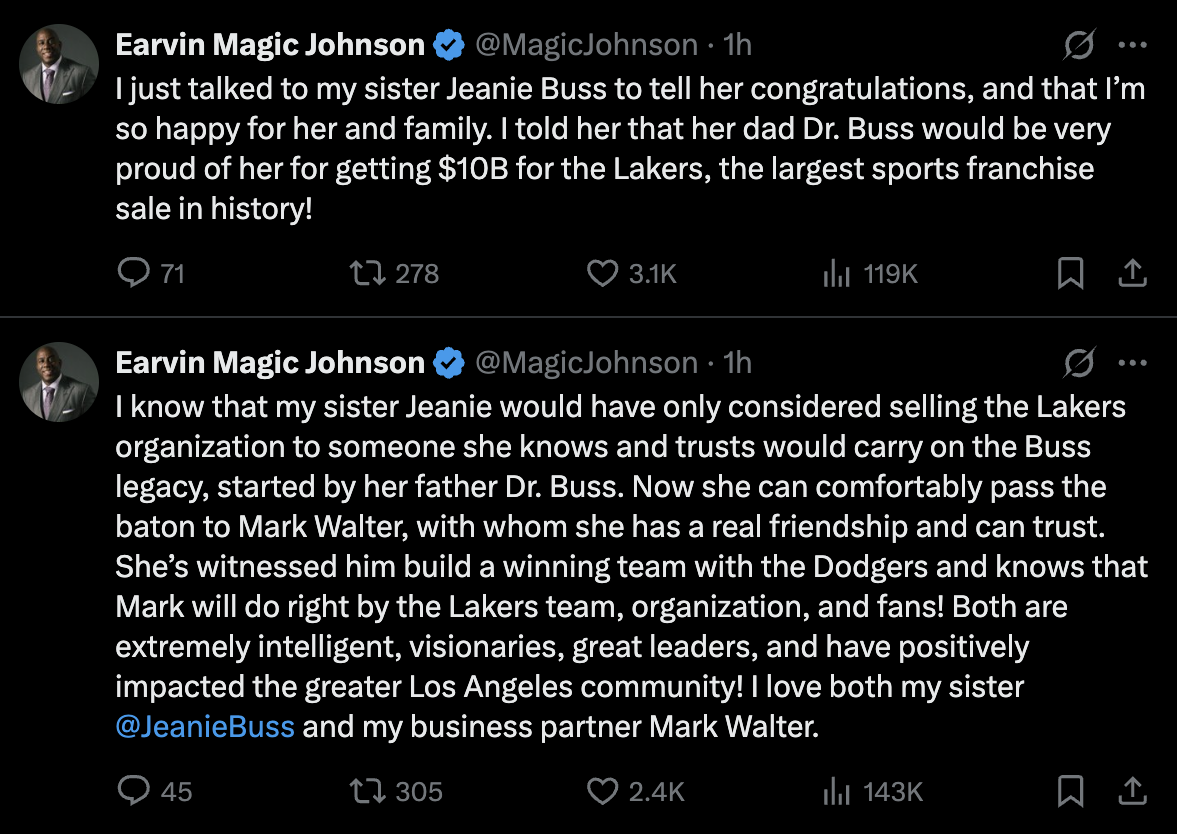Image resolution: width=1177 pixels, height=834 pixels.
Task: Bookmark the first tweet
Action: pos(1071,272)
